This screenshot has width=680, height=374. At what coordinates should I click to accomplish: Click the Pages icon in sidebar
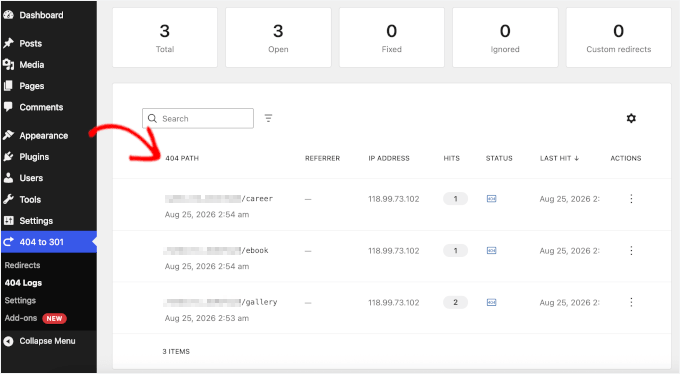pyautogui.click(x=8, y=86)
